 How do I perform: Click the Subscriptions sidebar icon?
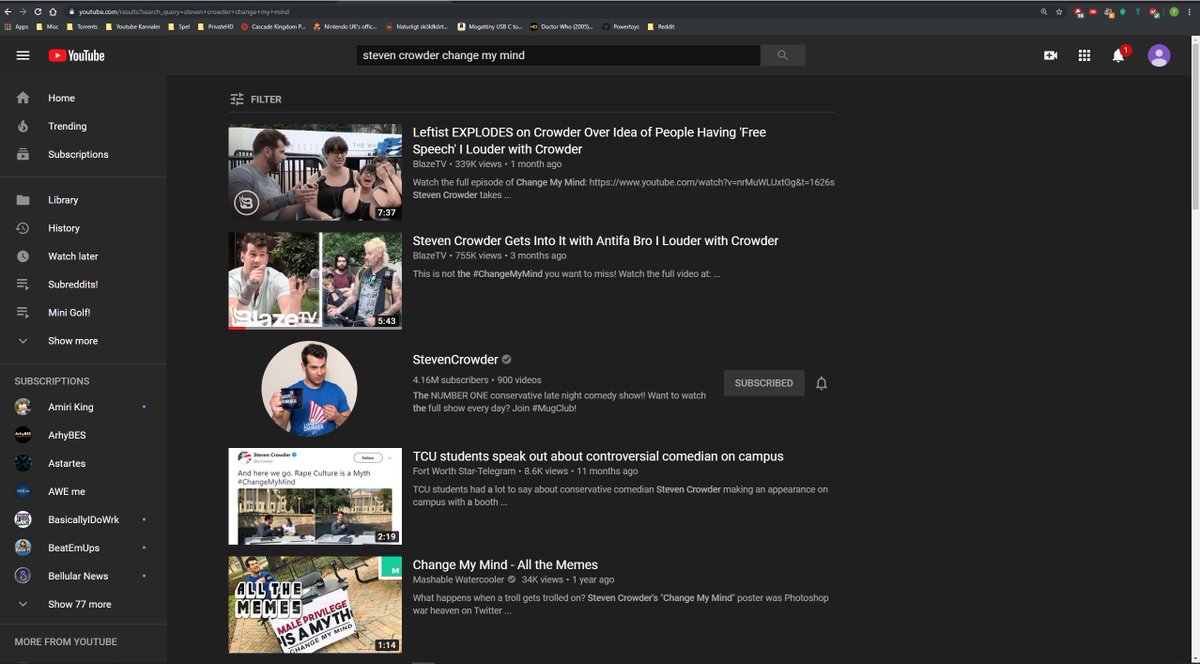point(23,154)
